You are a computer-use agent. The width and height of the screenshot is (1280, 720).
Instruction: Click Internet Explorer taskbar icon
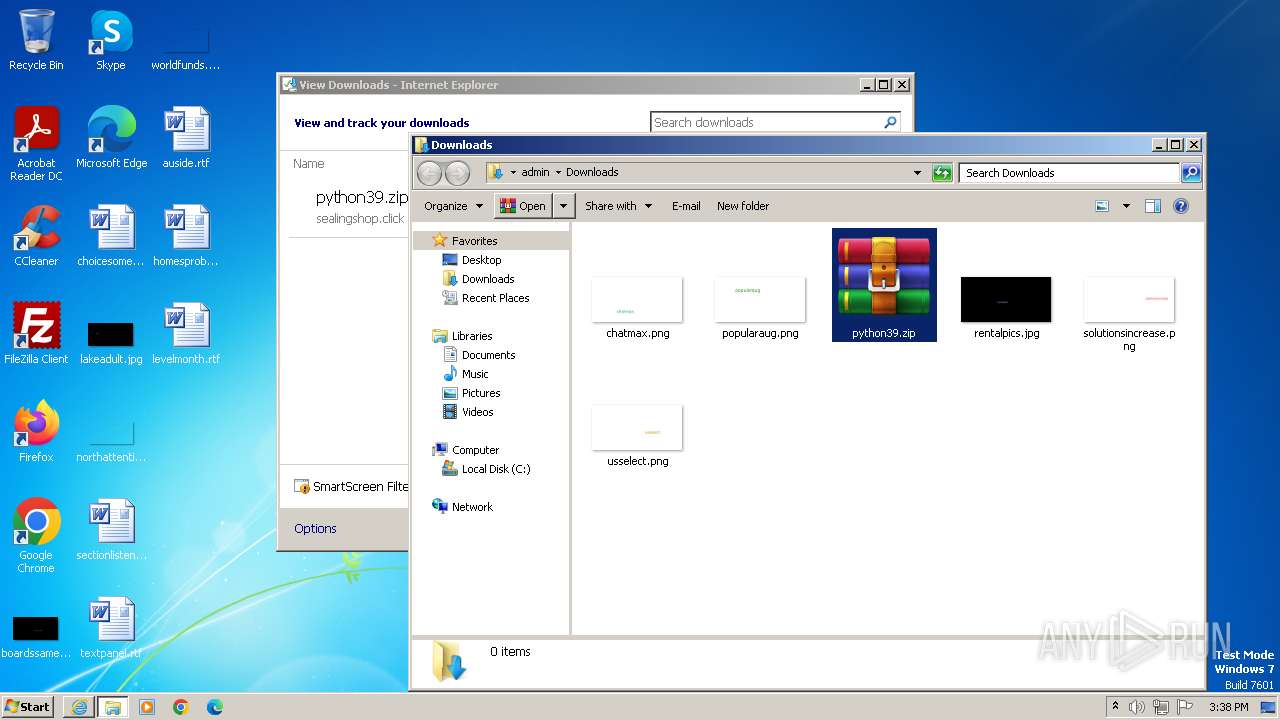[x=79, y=707]
